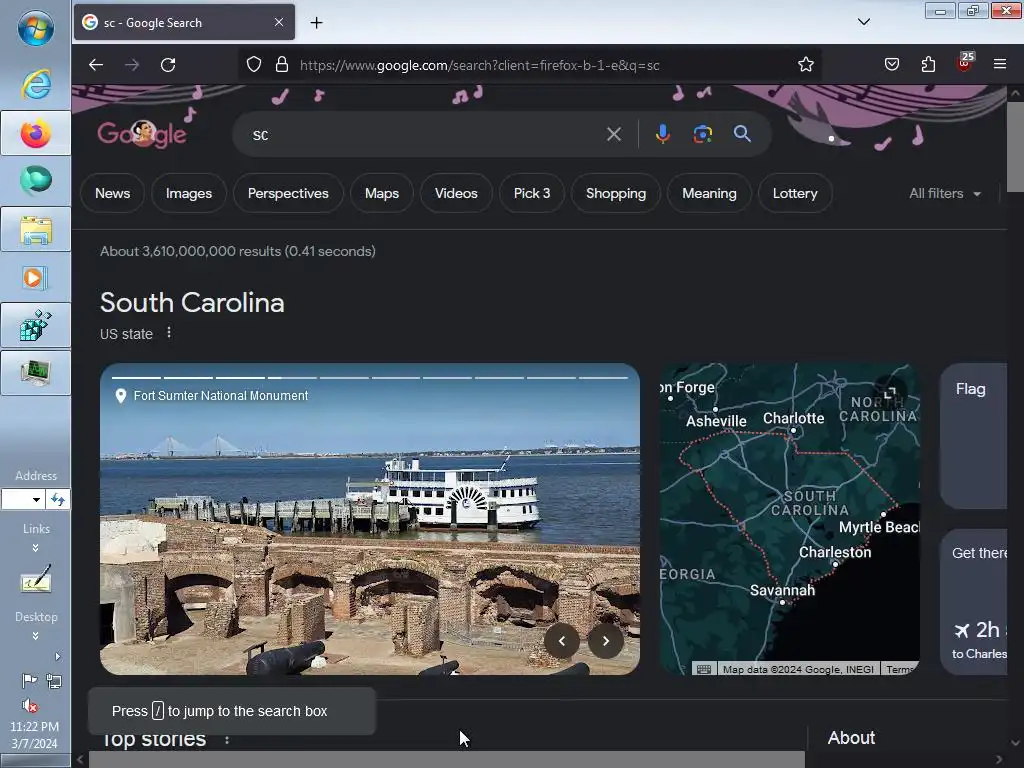Open the Firefox extensions puzzle icon
The image size is (1024, 768).
click(928, 65)
